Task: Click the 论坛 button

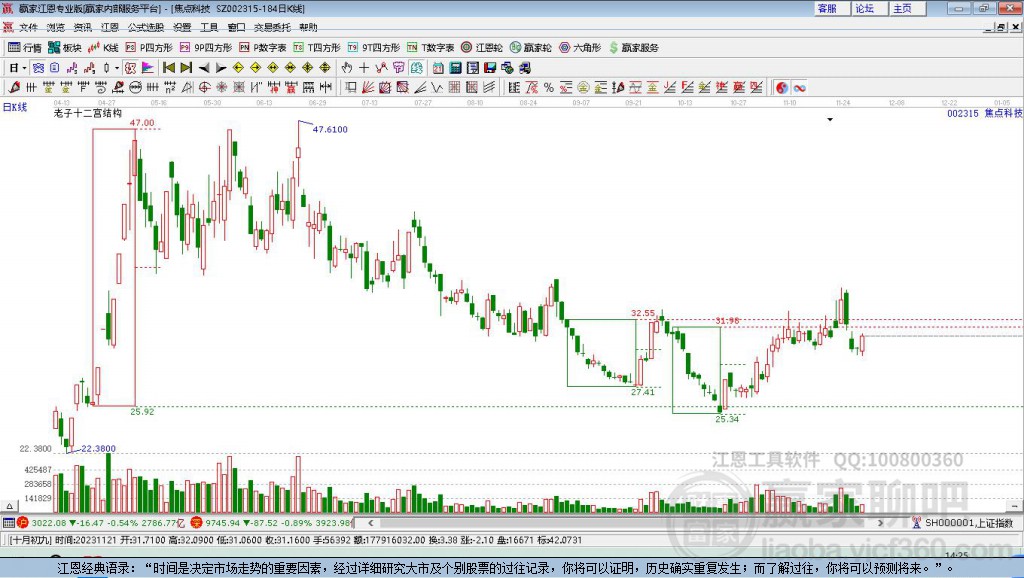Action: (869, 8)
